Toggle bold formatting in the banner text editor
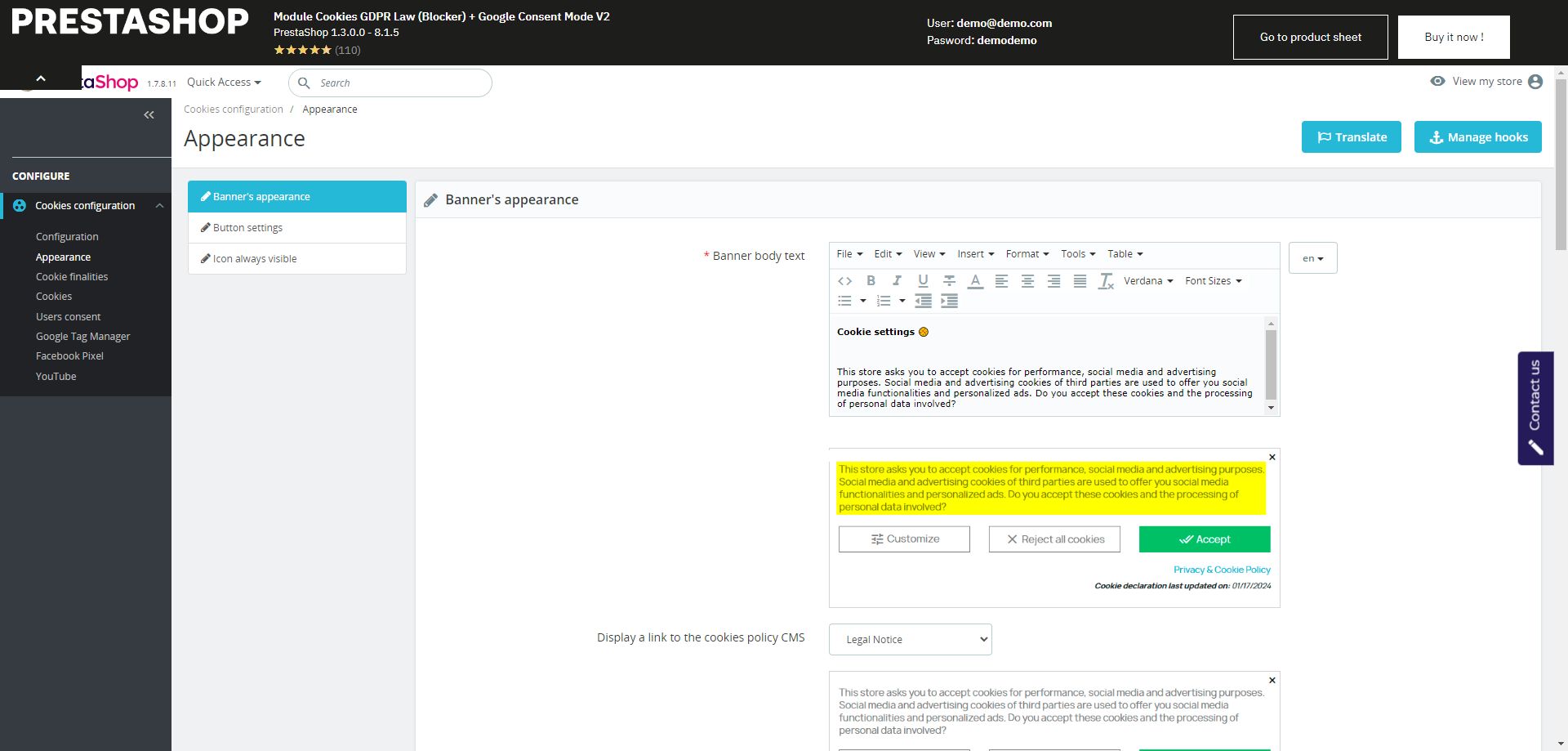 click(x=871, y=281)
